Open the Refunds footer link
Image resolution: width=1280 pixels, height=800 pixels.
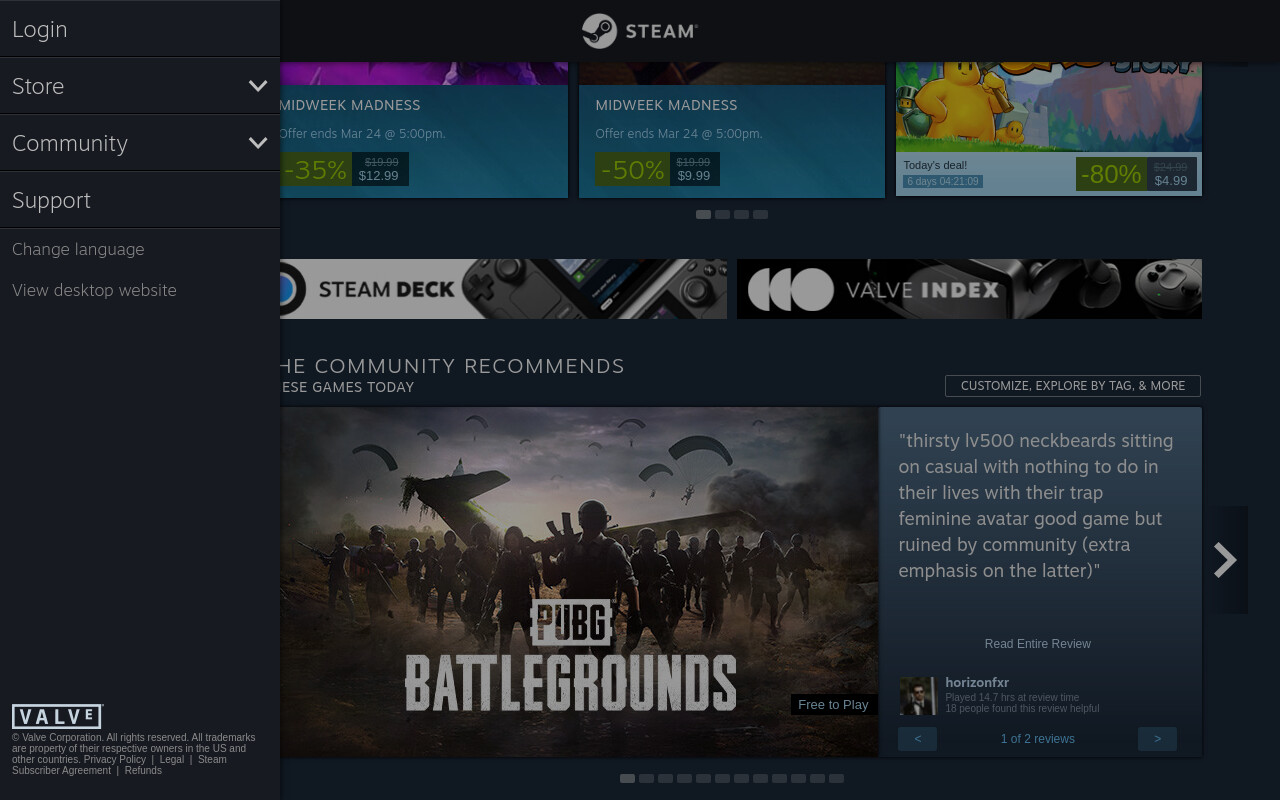(x=143, y=770)
